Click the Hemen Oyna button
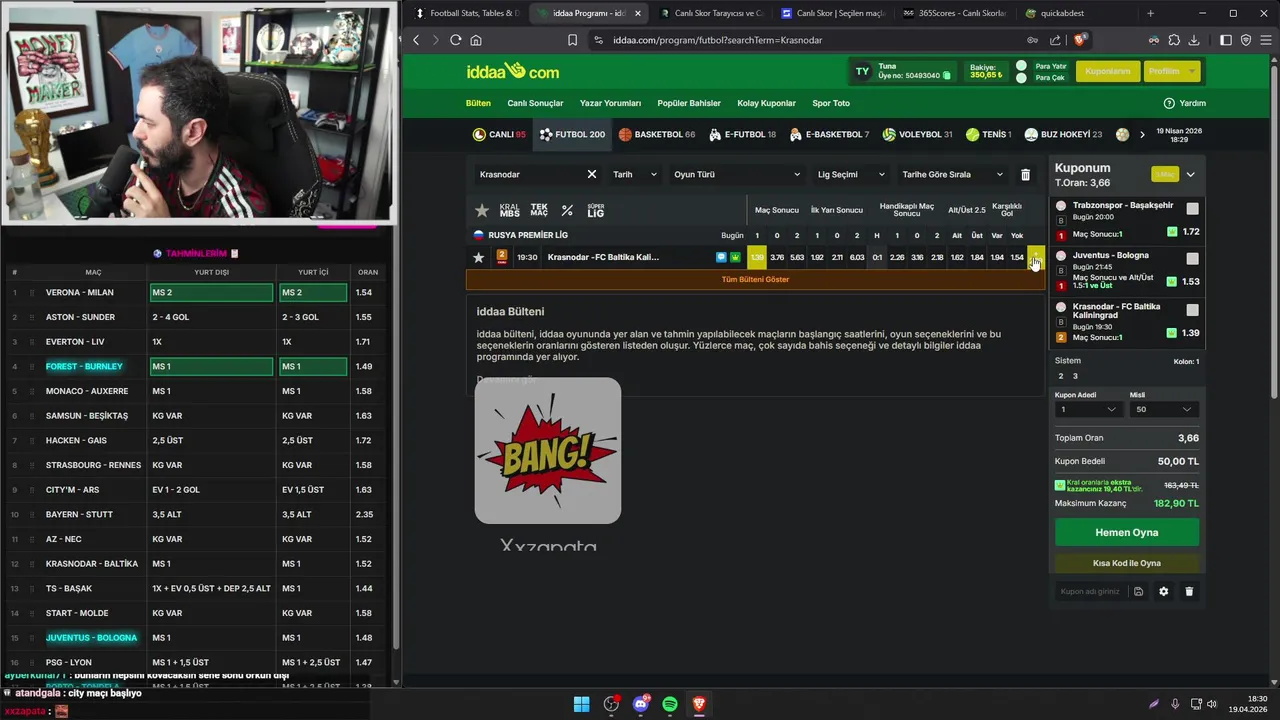 click(1127, 533)
